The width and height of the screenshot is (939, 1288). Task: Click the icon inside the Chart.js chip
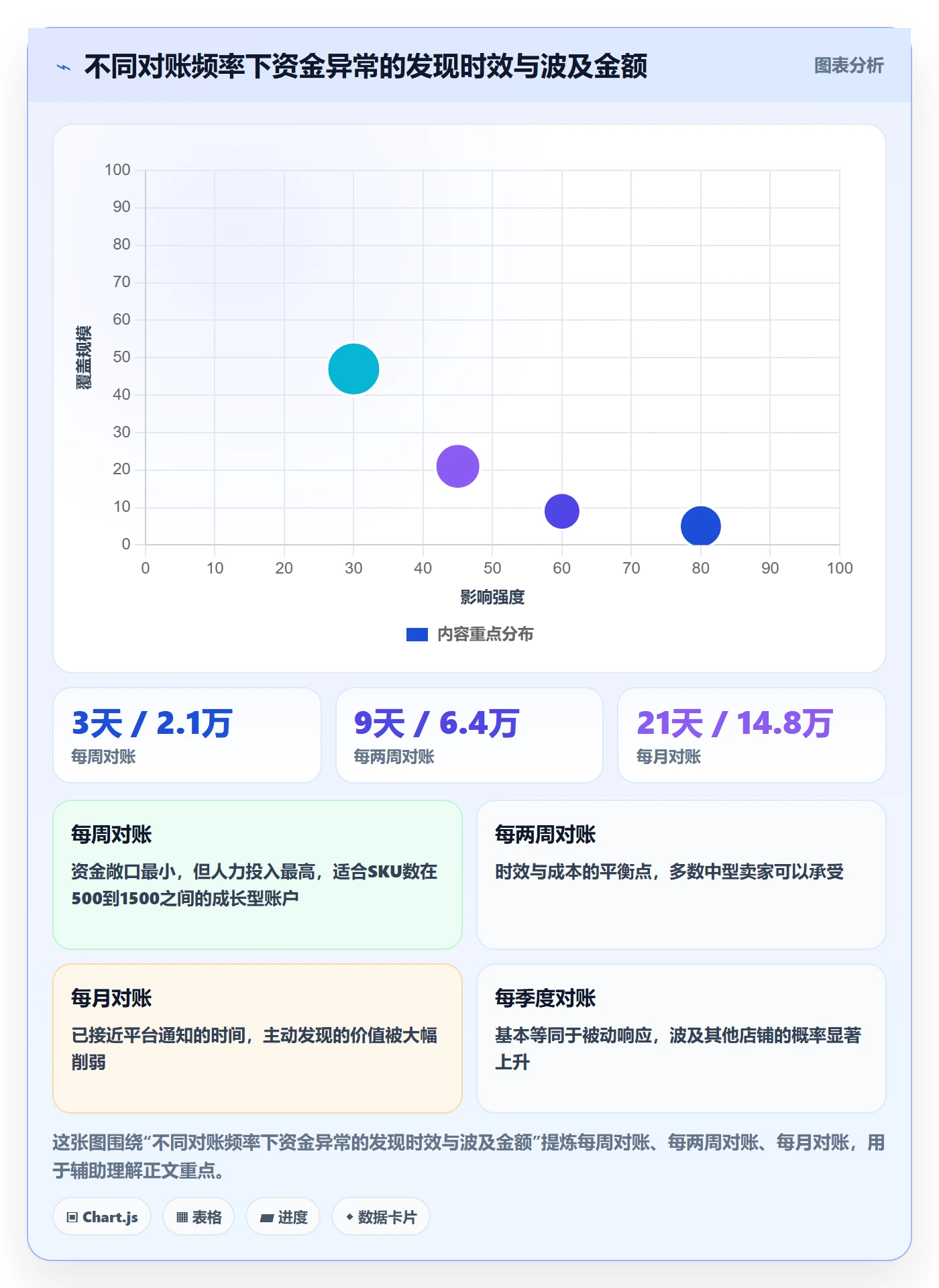tap(72, 1218)
